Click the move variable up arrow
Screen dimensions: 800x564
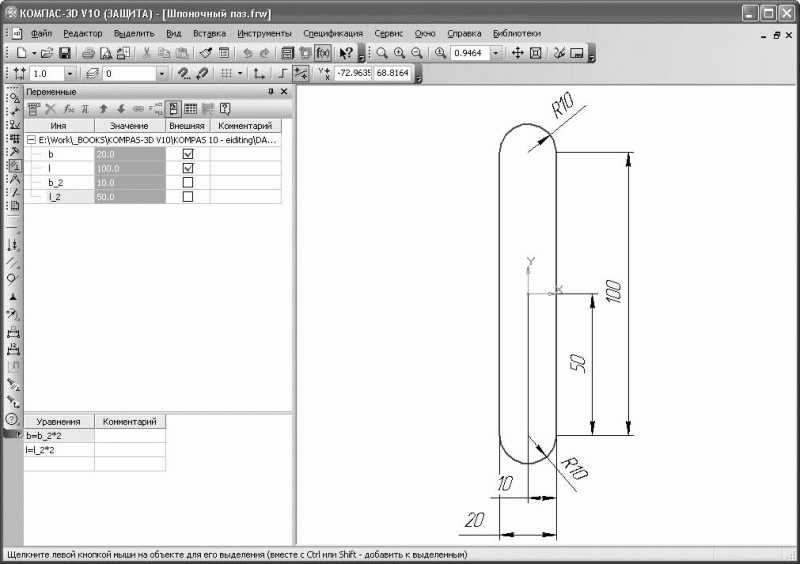tap(103, 109)
